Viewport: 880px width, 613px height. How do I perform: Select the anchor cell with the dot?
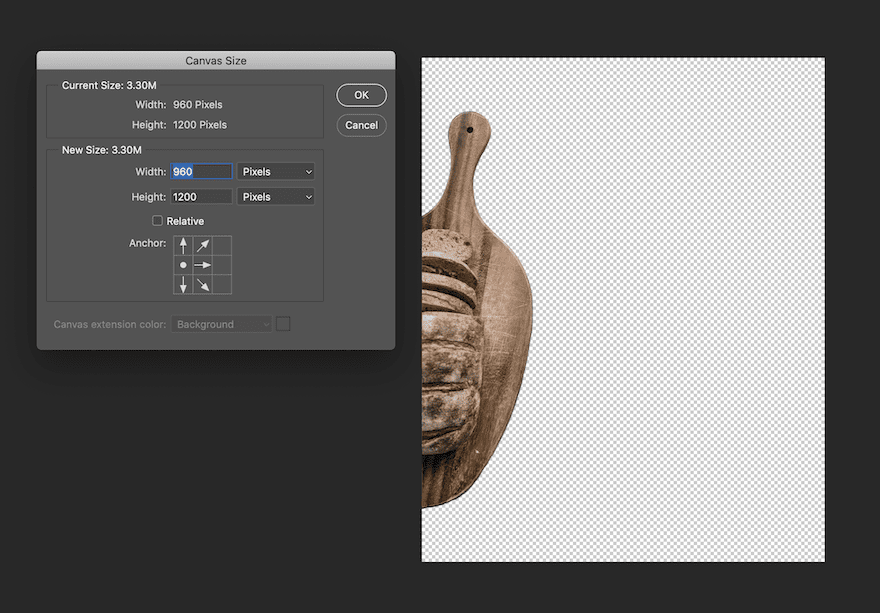pos(183,265)
